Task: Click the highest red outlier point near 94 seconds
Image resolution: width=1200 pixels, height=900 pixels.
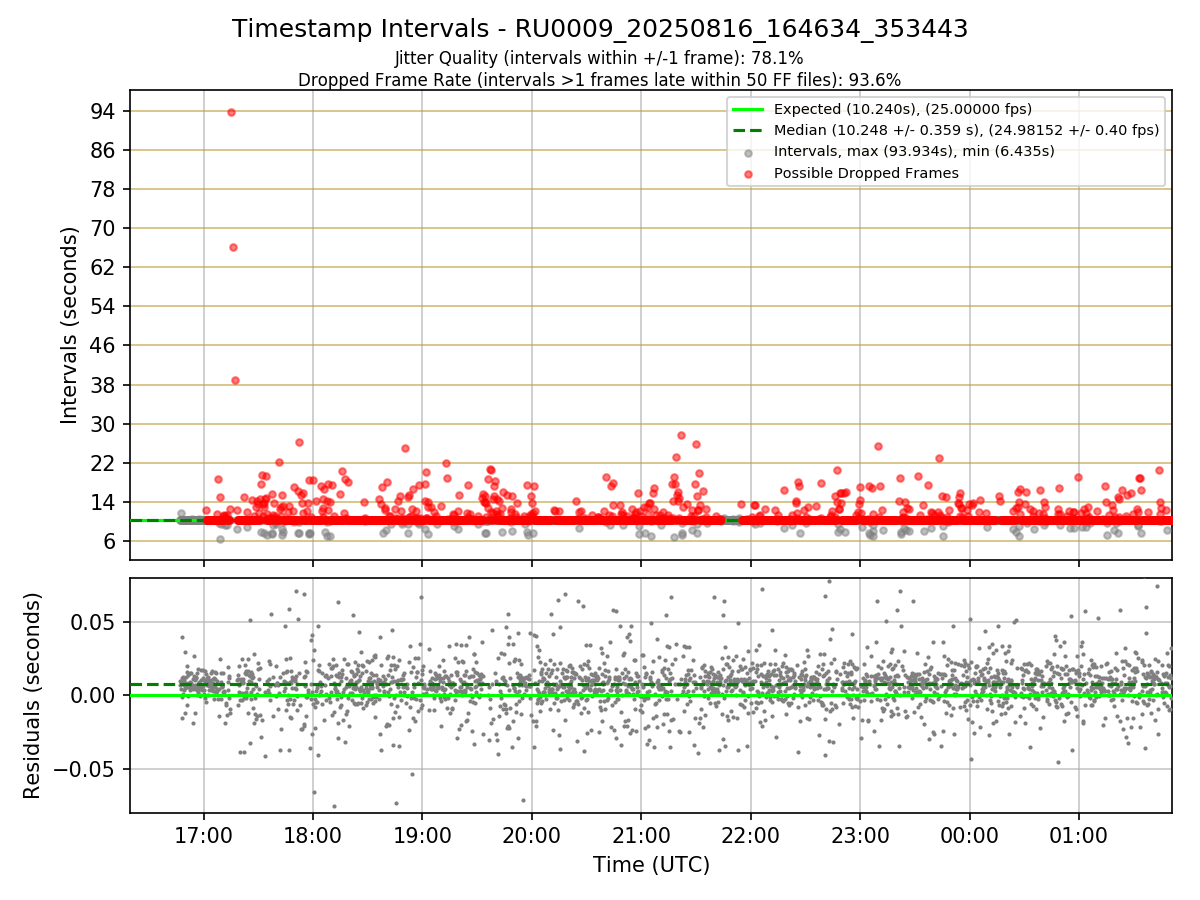Action: (x=231, y=112)
